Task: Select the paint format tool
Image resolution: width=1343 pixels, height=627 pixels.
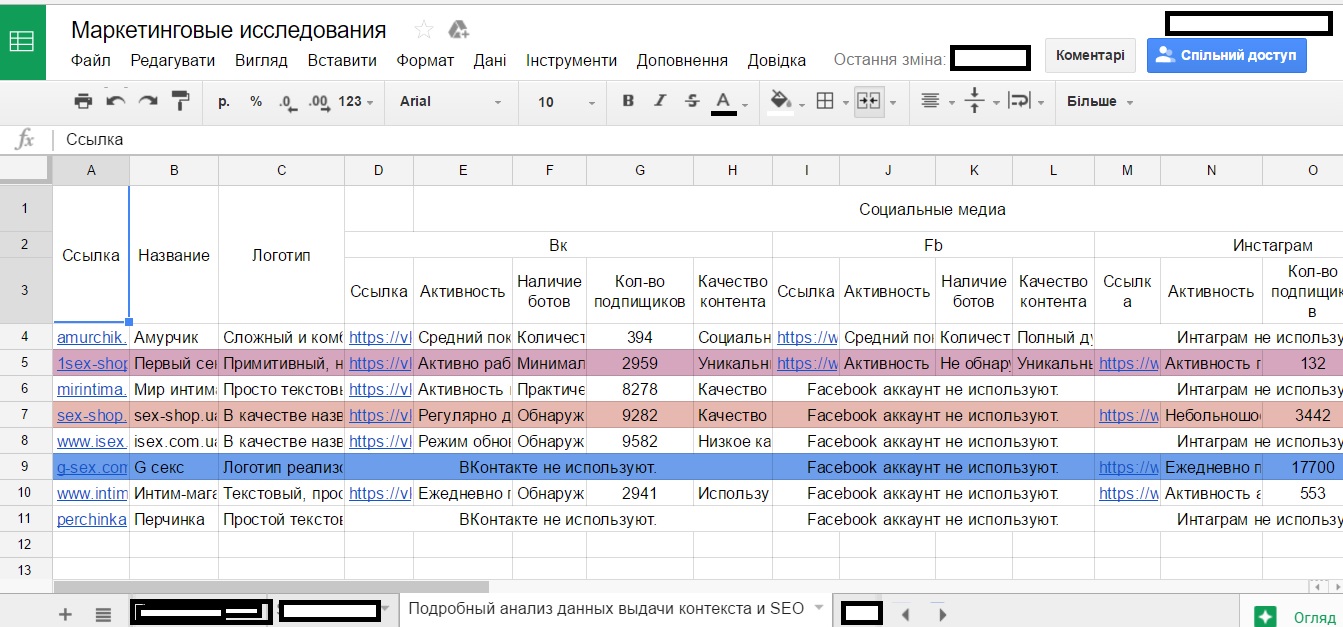Action: (181, 101)
